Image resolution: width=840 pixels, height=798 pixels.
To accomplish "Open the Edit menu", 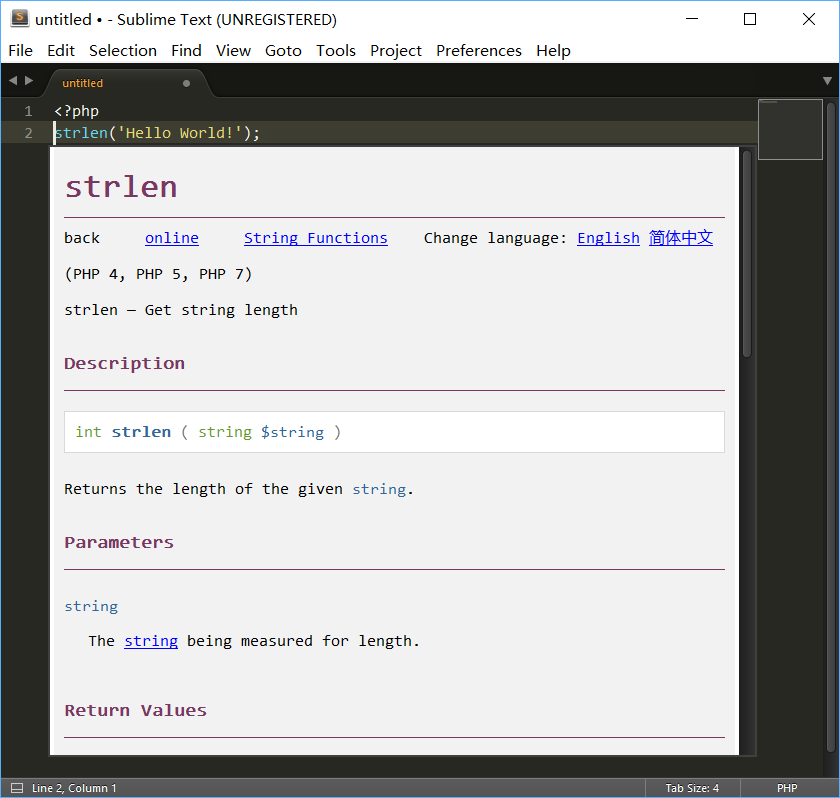I will tap(61, 51).
